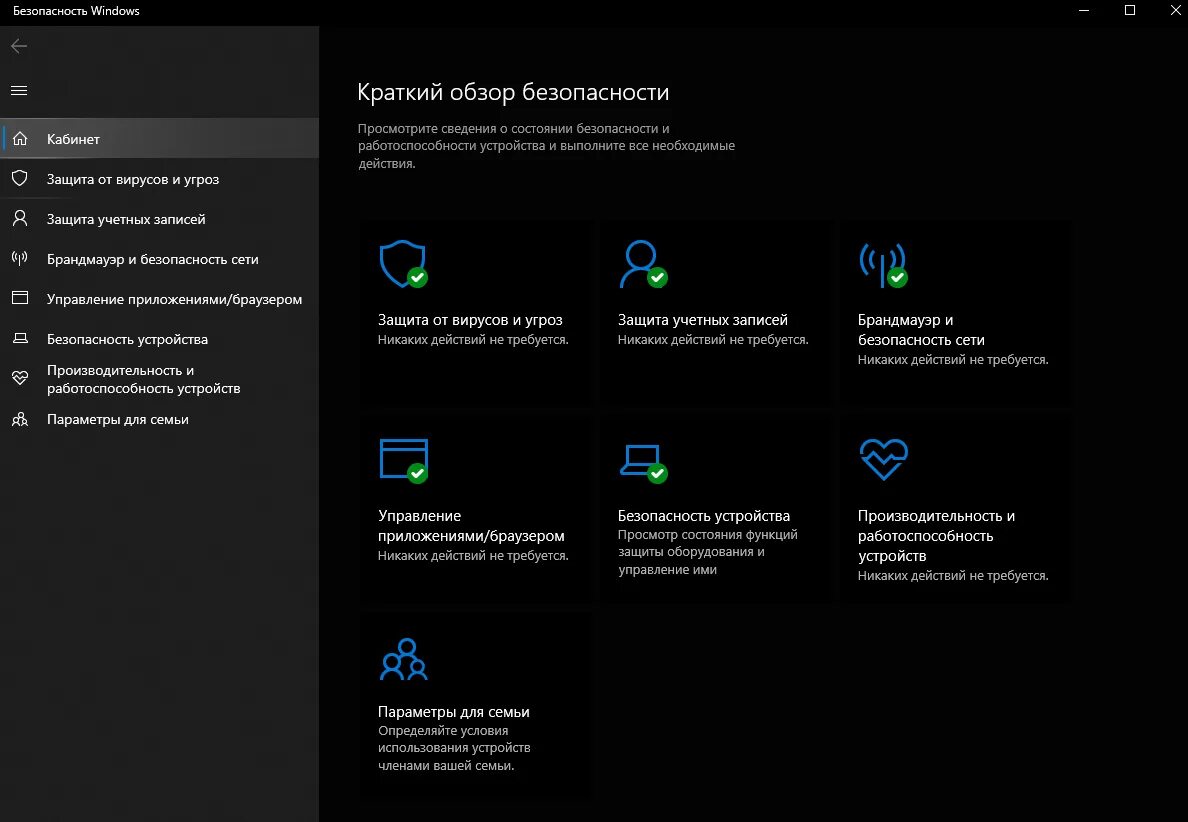Open Производительность и работоспособность устройств tile title

[x=936, y=536]
